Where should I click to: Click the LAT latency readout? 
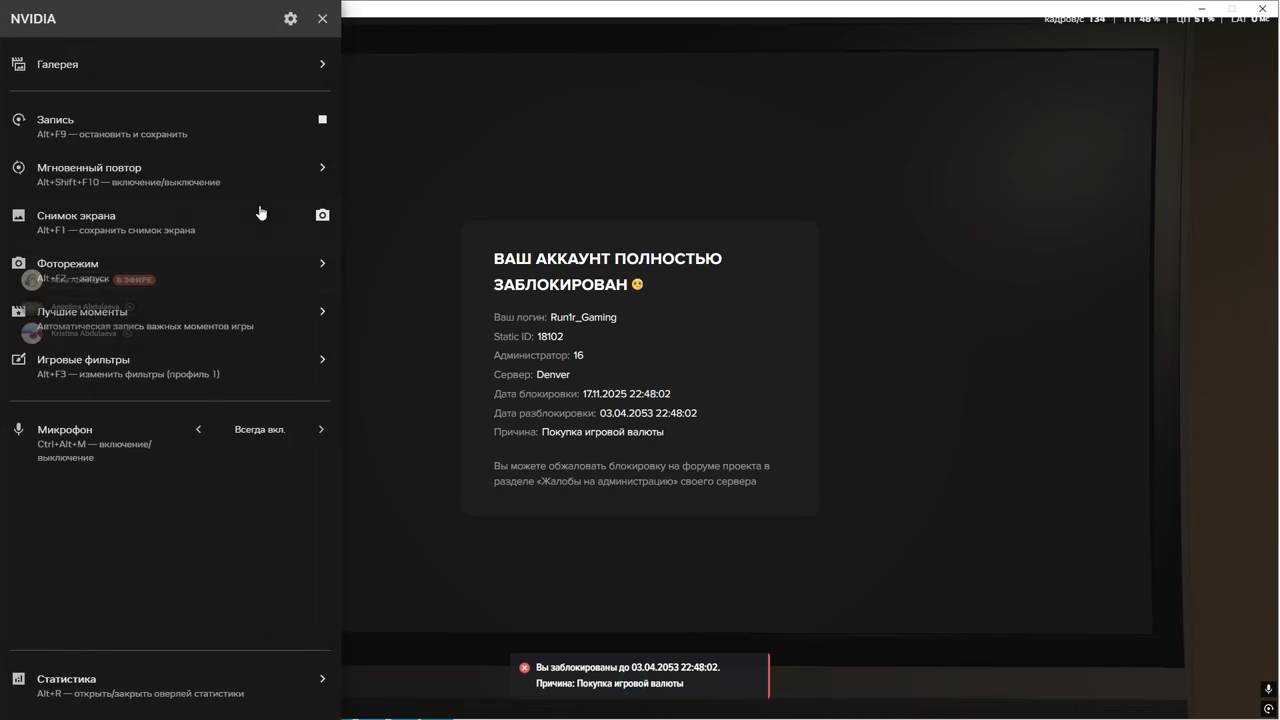point(1250,19)
